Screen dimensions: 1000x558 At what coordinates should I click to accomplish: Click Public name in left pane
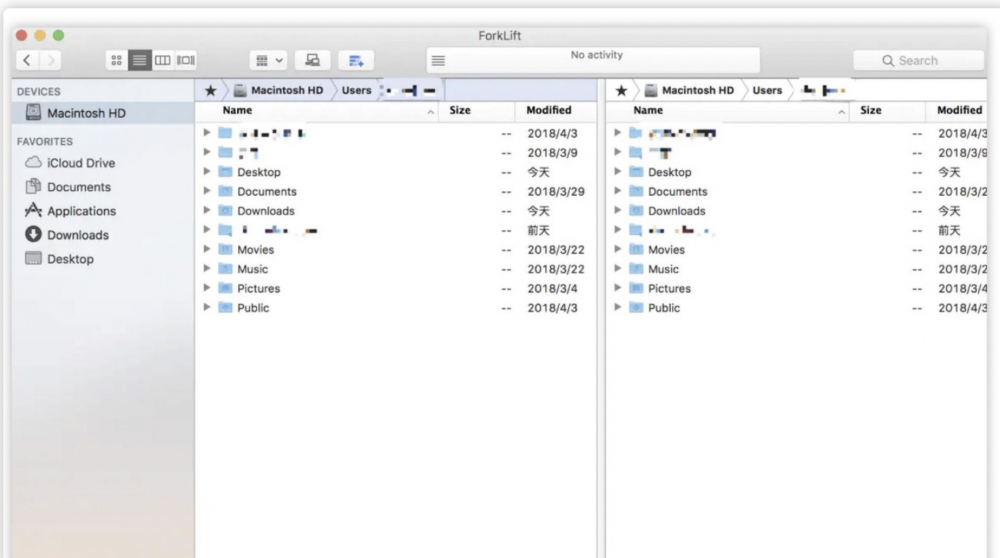(253, 307)
